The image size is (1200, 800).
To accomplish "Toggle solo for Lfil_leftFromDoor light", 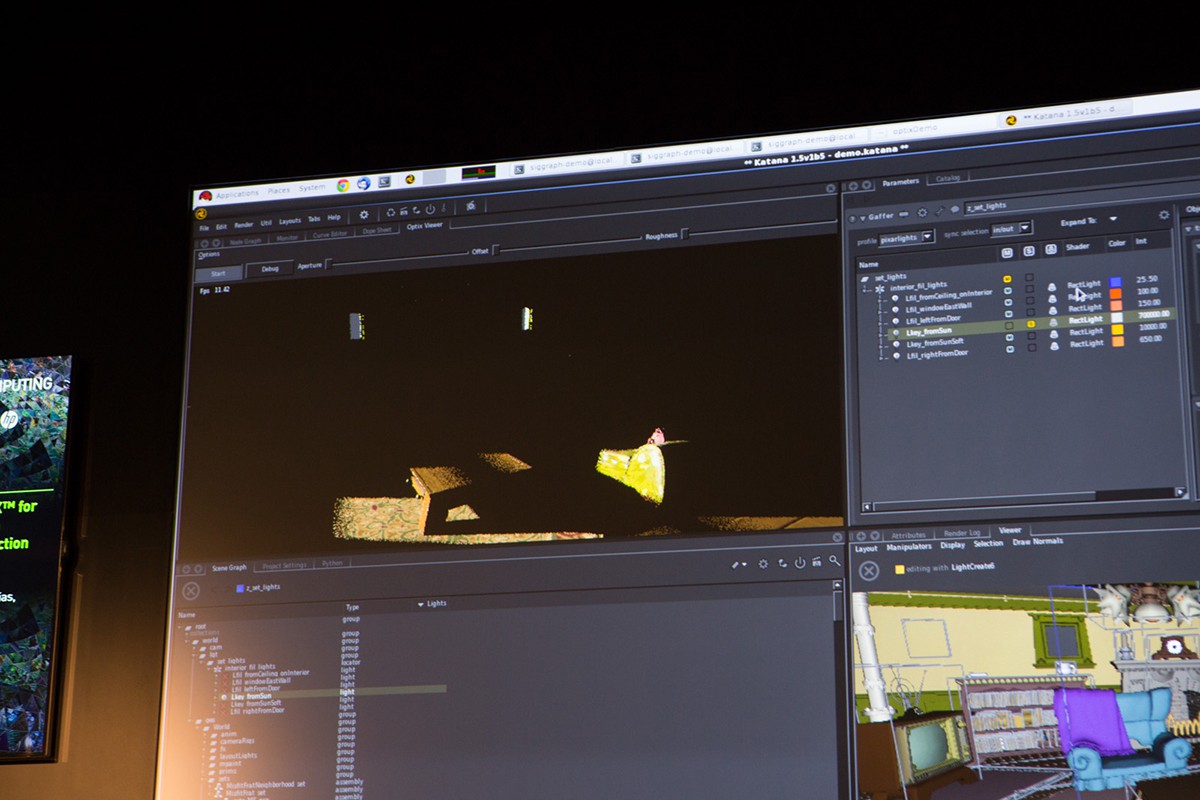I will click(x=1030, y=313).
